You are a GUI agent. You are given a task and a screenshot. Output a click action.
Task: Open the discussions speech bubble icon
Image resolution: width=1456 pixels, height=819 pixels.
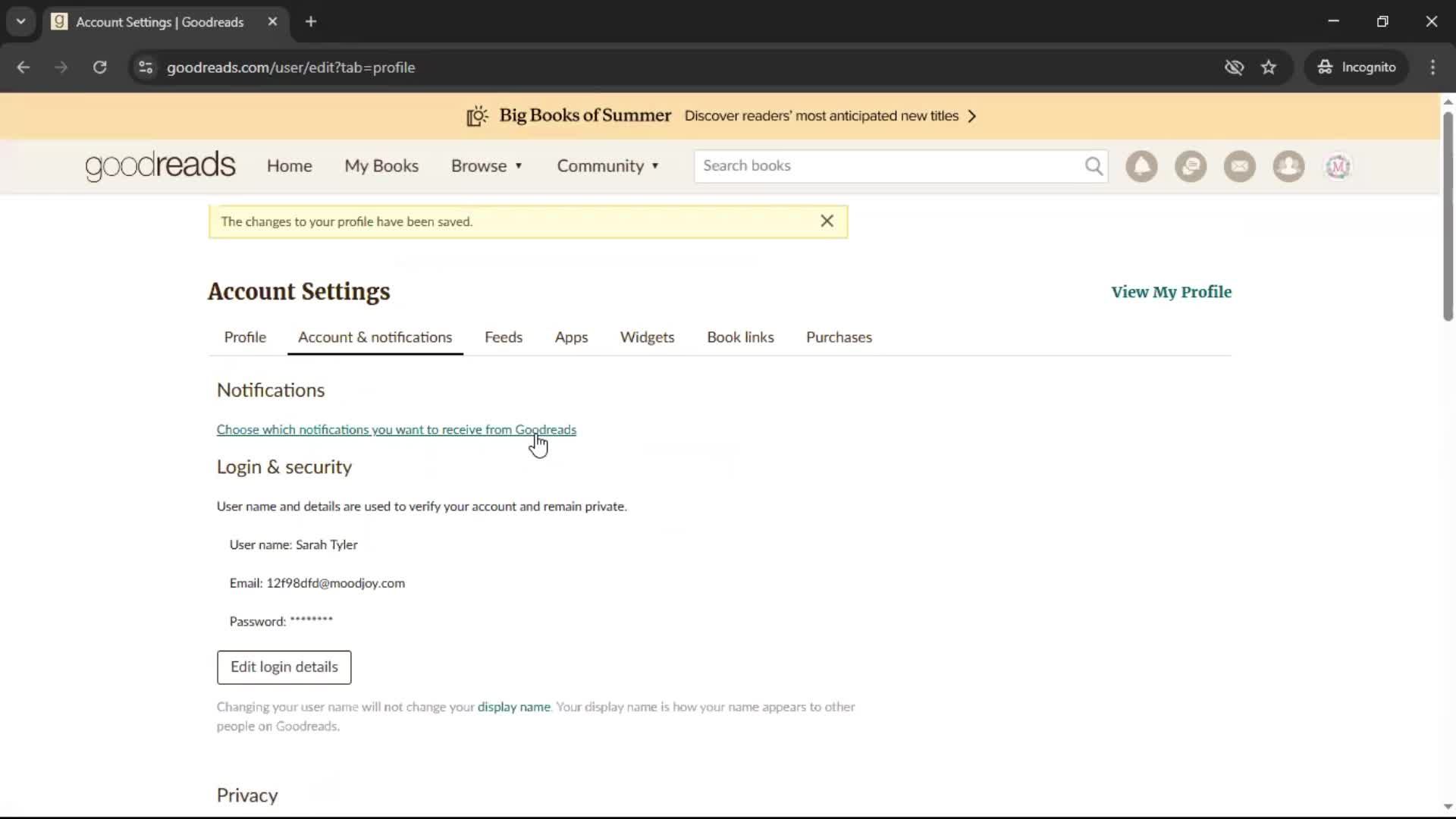pyautogui.click(x=1191, y=166)
